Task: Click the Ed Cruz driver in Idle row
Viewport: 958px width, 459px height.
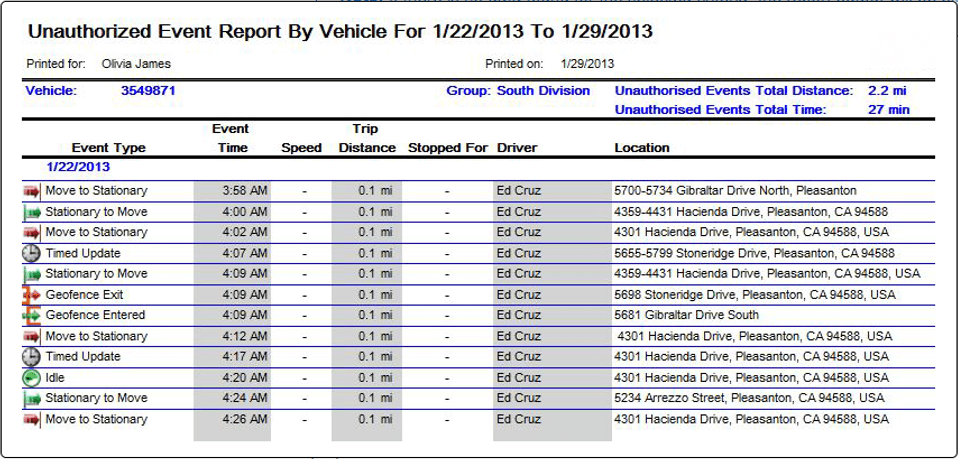Action: [519, 378]
